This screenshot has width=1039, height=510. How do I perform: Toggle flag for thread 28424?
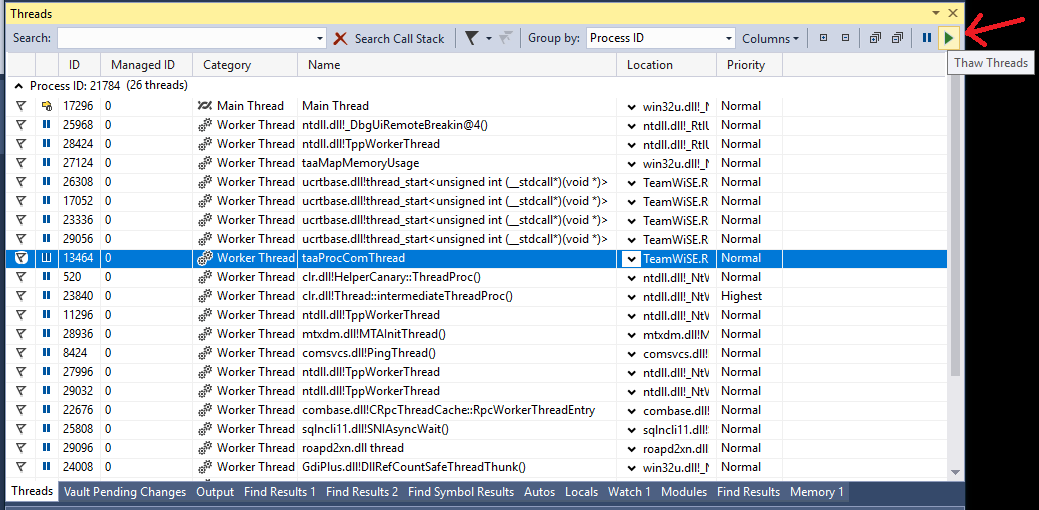(21, 144)
